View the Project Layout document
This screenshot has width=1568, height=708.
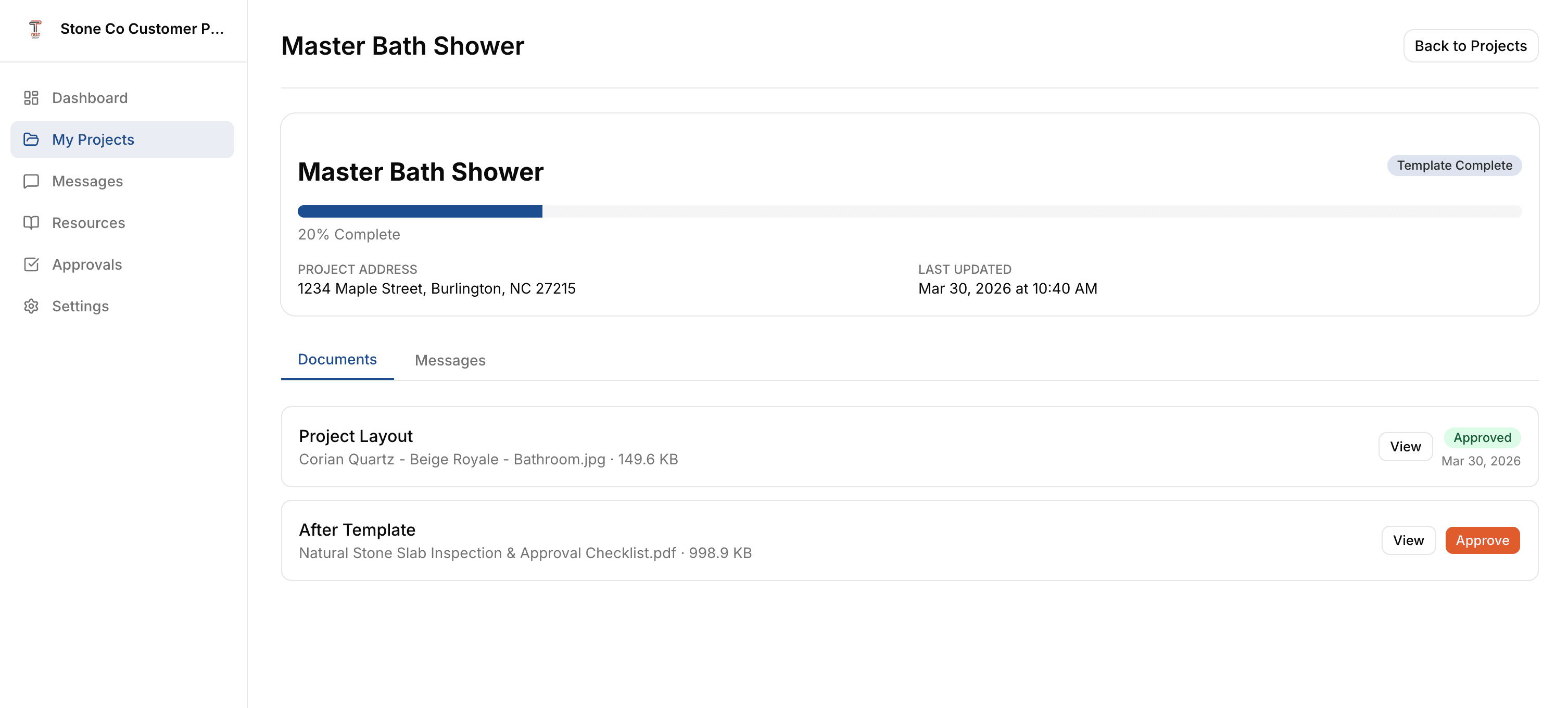pos(1406,446)
